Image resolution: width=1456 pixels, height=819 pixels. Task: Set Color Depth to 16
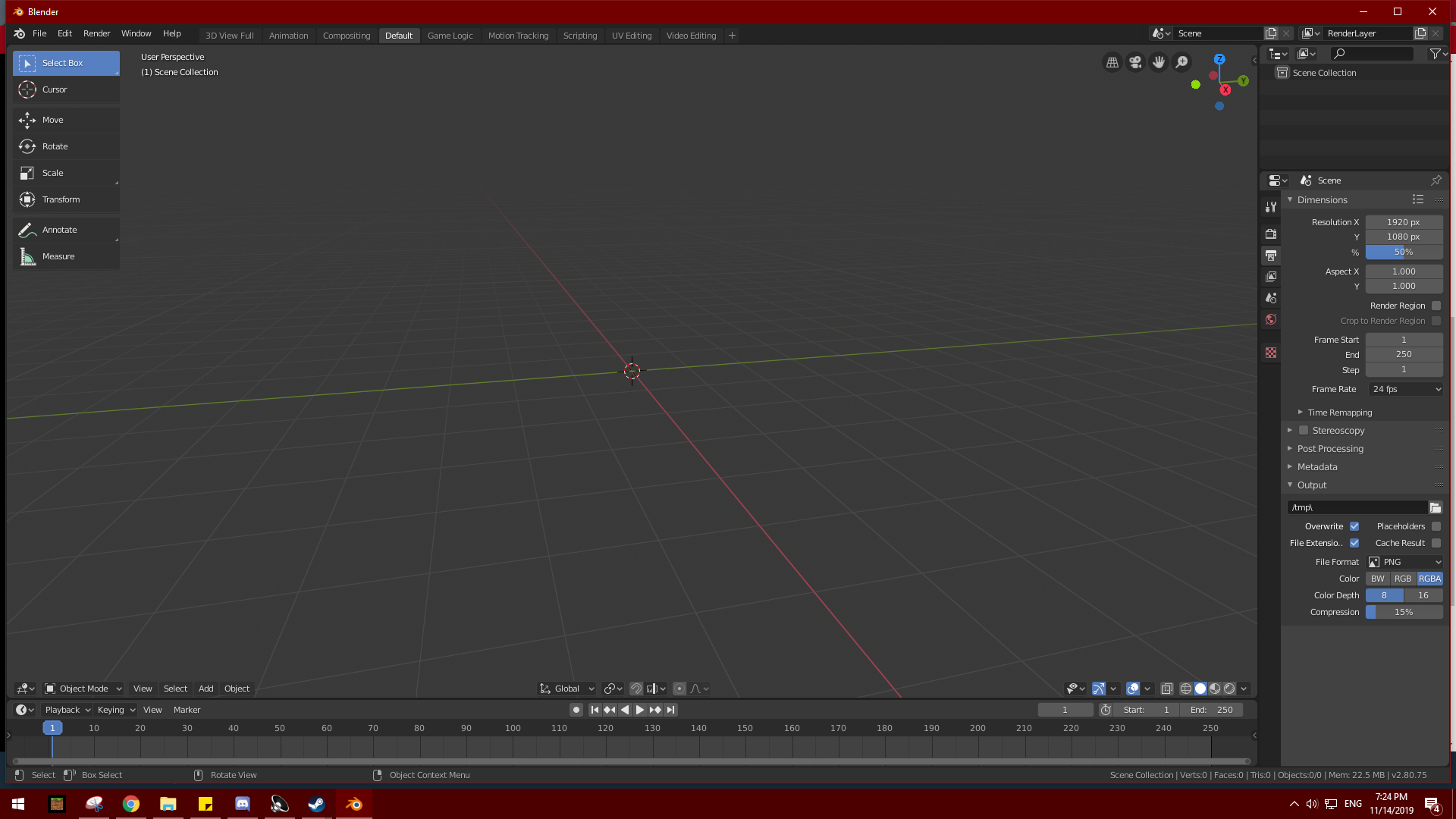pyautogui.click(x=1423, y=595)
